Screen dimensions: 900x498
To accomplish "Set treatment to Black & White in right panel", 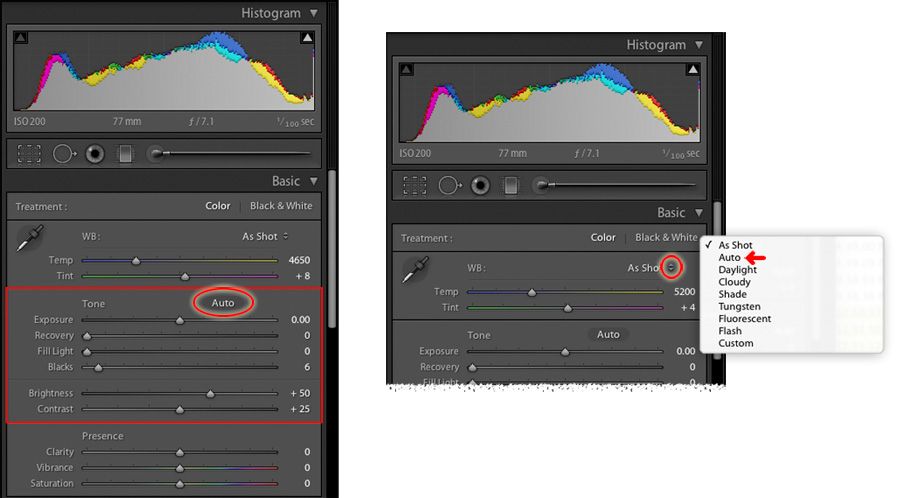I will [666, 238].
